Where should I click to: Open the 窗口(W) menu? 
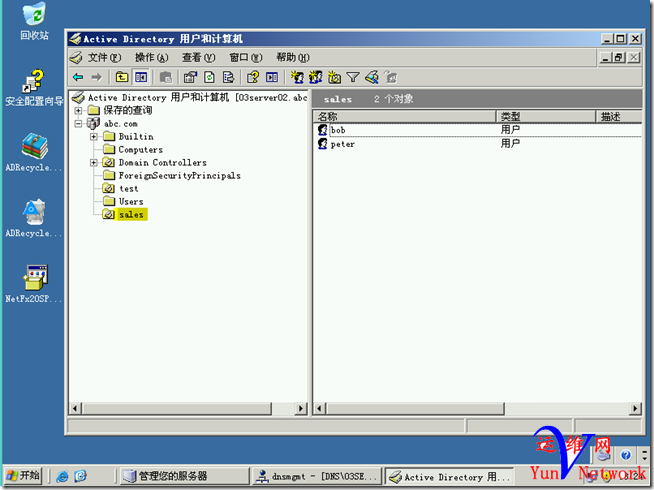point(246,58)
